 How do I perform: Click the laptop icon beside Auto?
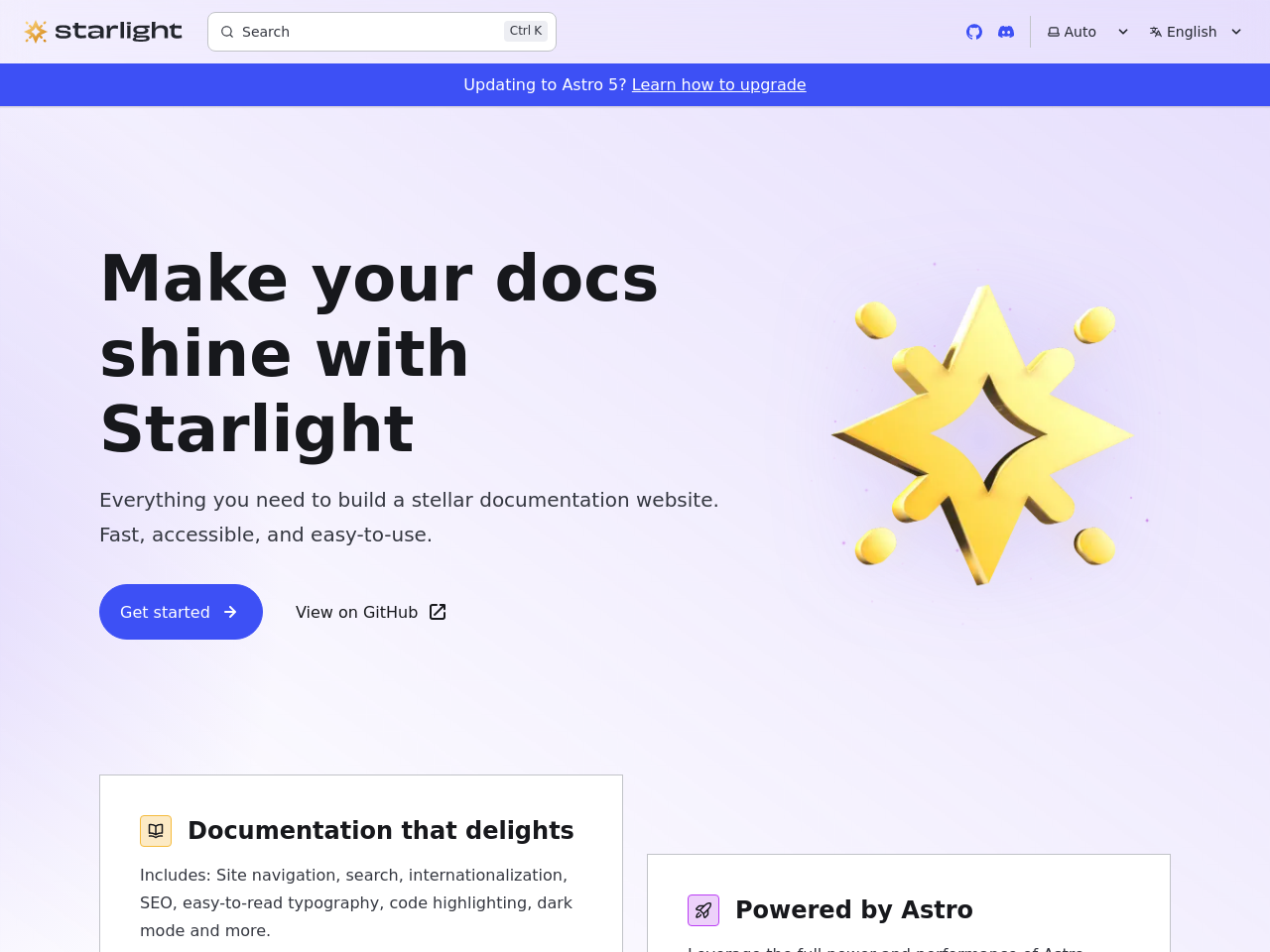pos(1054,32)
